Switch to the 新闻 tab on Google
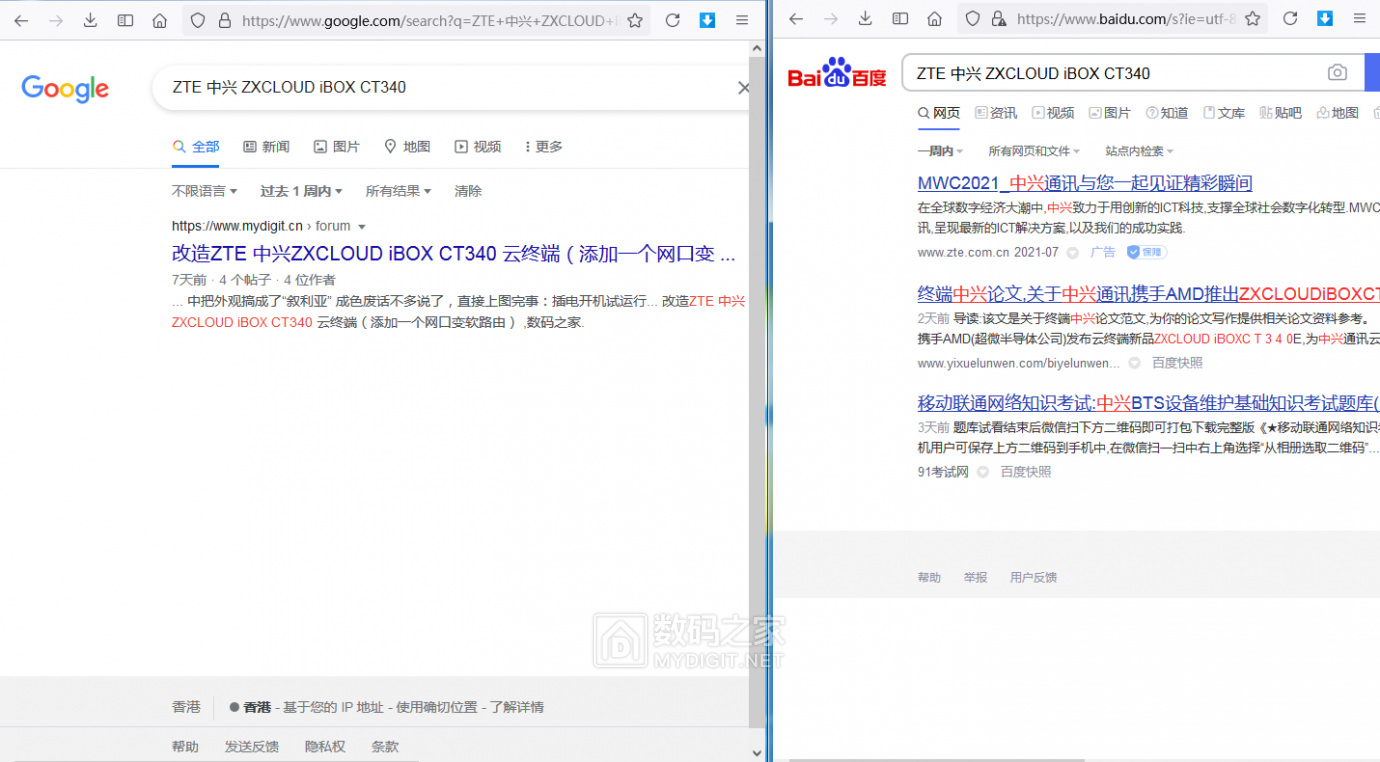 [266, 147]
